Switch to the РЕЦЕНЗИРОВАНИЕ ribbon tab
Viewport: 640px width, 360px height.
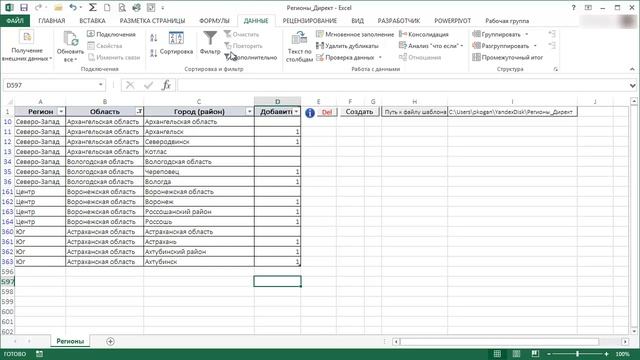point(310,20)
